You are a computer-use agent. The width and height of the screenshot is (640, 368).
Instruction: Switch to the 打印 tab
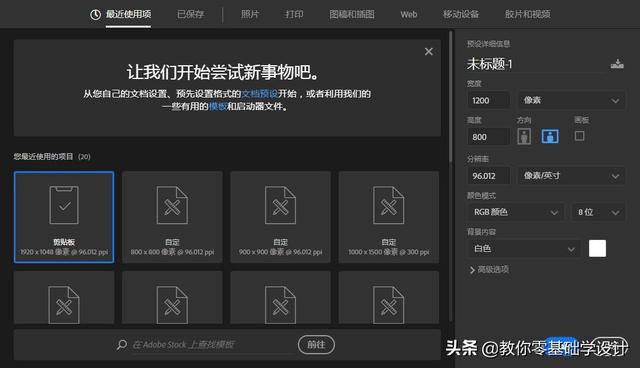click(x=294, y=15)
